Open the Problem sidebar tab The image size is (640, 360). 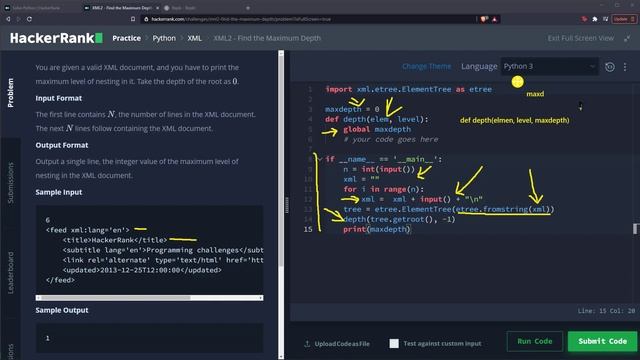point(11,93)
